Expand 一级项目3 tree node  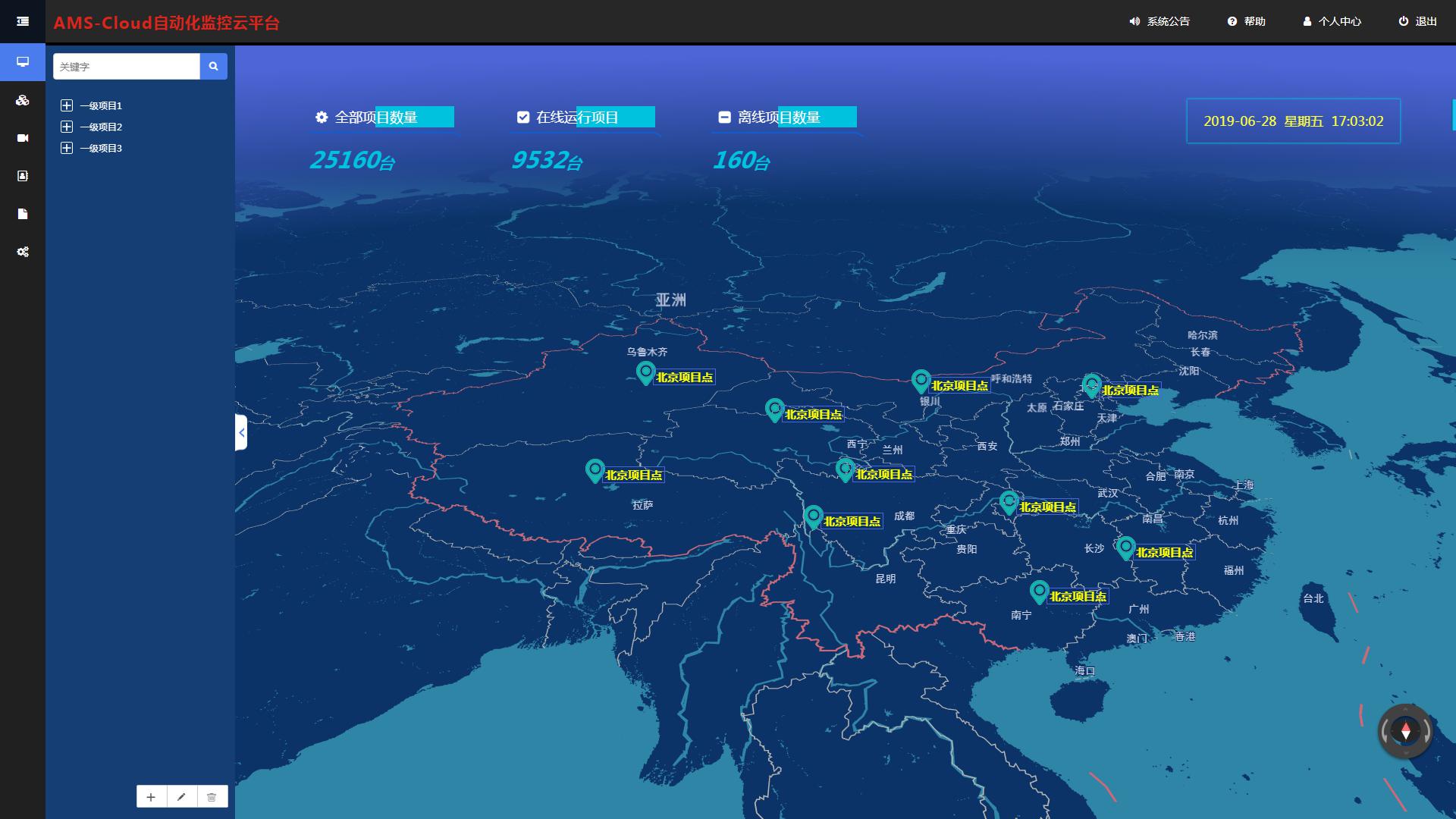(x=67, y=148)
